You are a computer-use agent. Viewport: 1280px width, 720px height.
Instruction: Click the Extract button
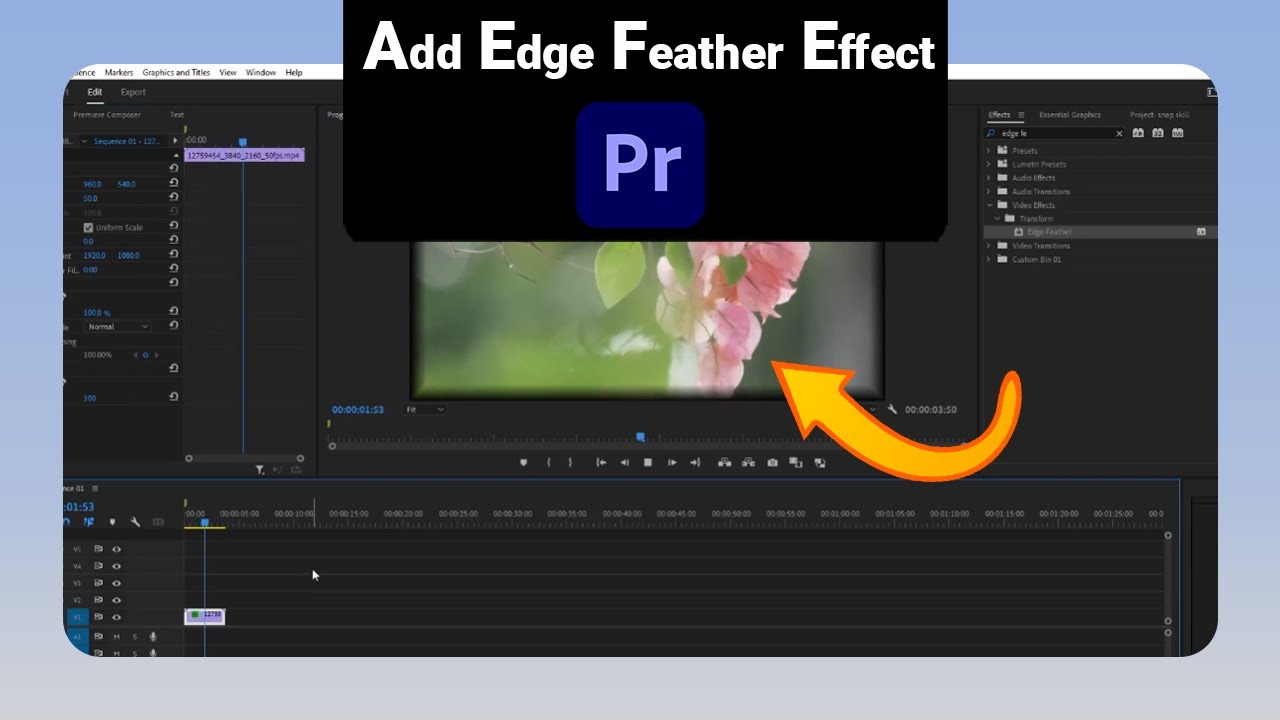pos(748,462)
